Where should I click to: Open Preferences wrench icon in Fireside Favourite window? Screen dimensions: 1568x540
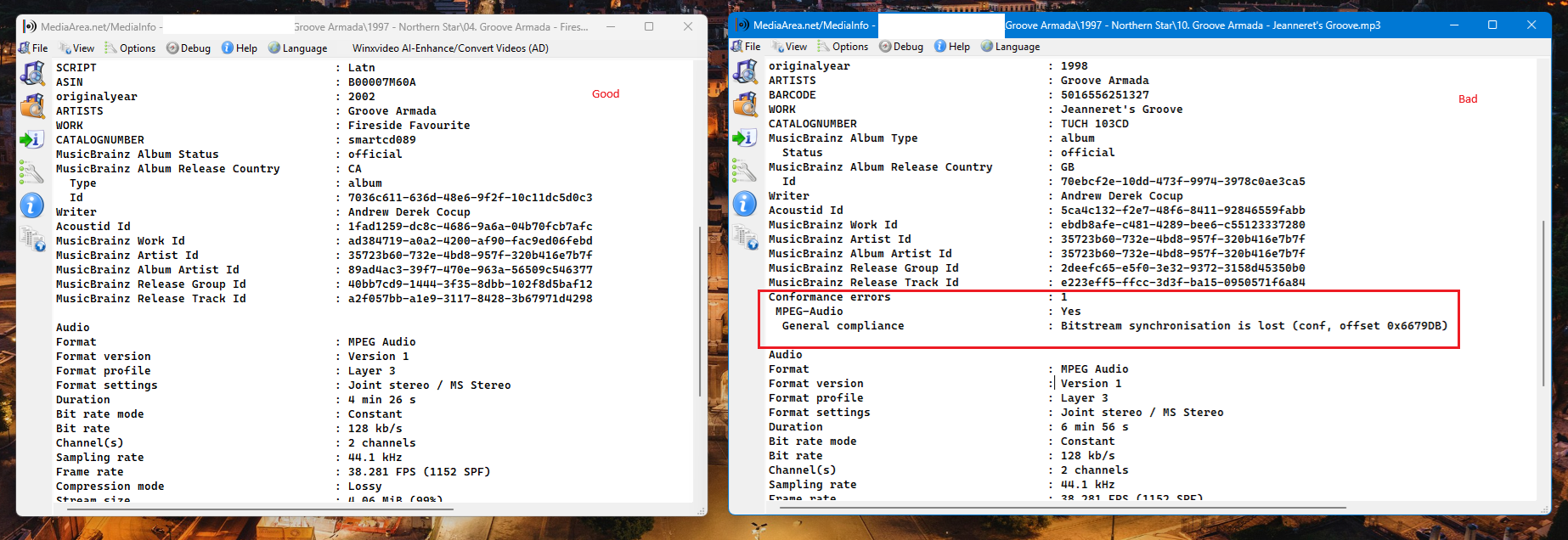point(32,172)
